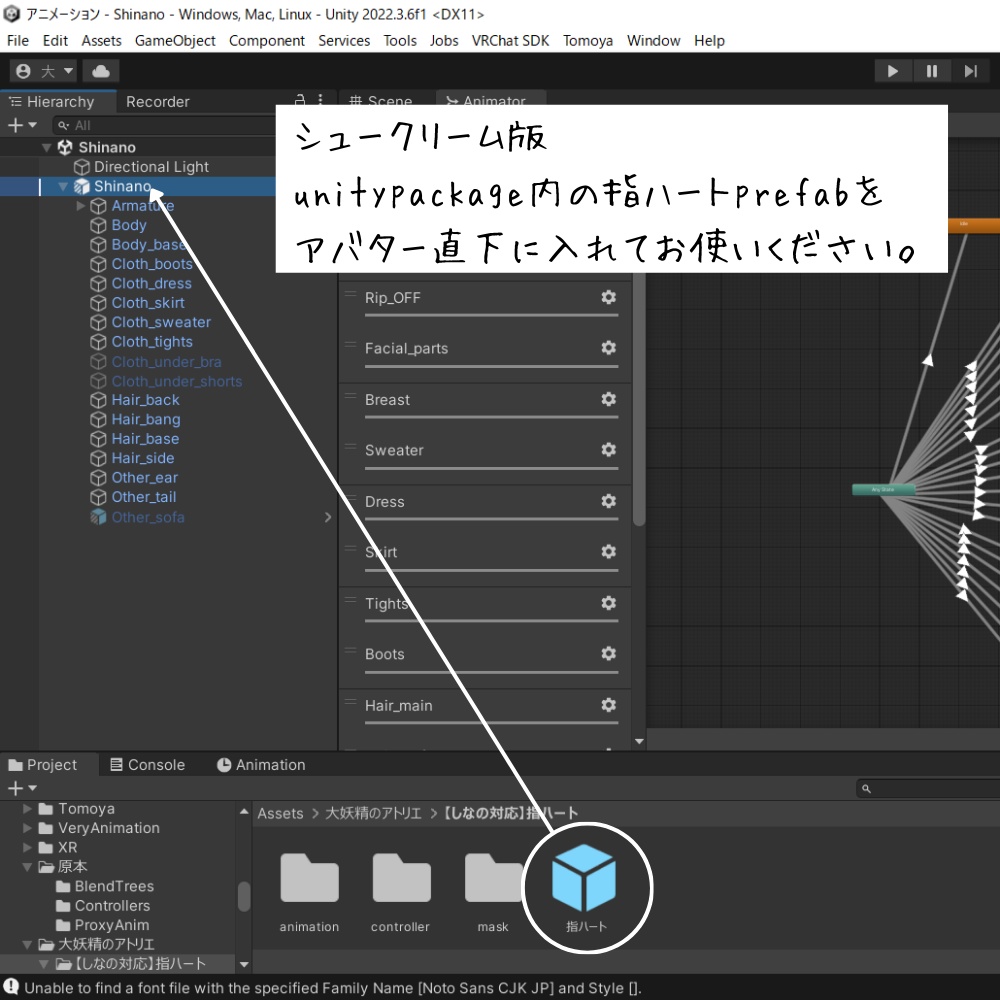Open settings gear for Skirt layer

[x=608, y=552]
